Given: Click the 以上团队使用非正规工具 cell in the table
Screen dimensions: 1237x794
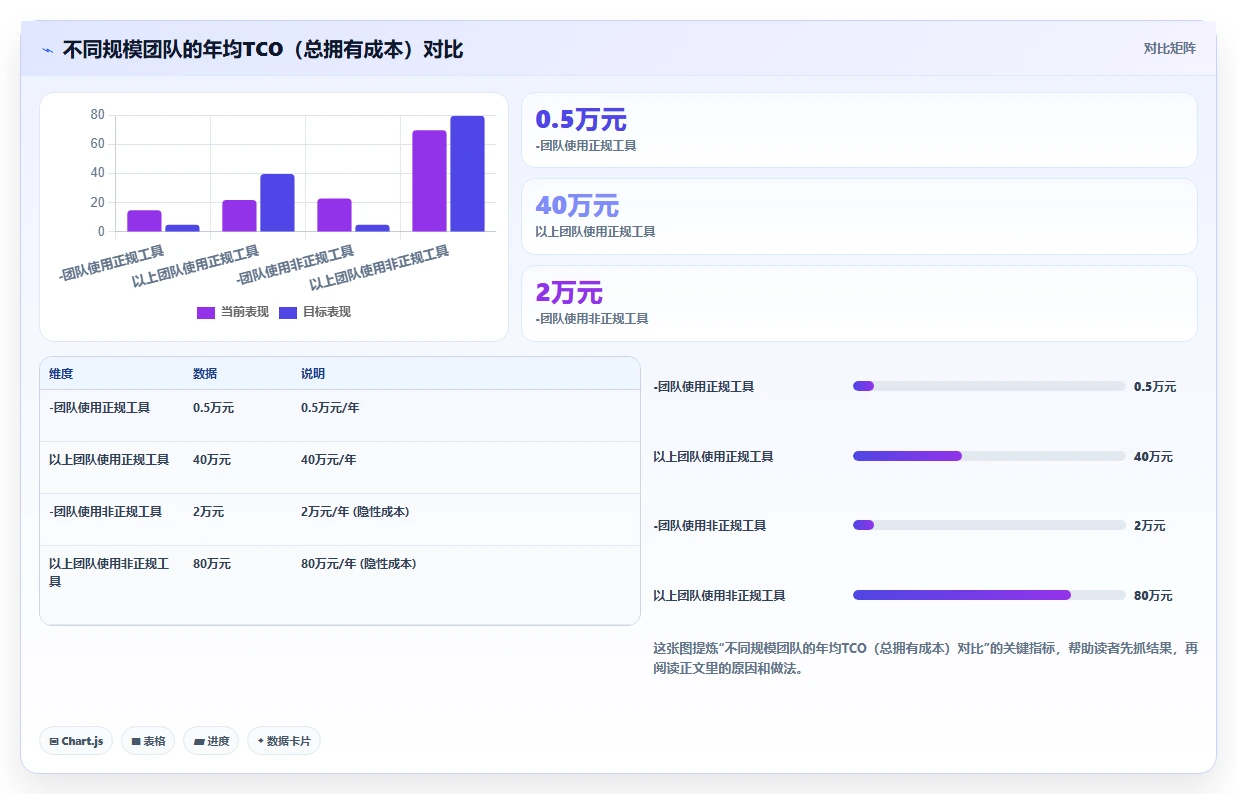Looking at the screenshot, I should (109, 572).
